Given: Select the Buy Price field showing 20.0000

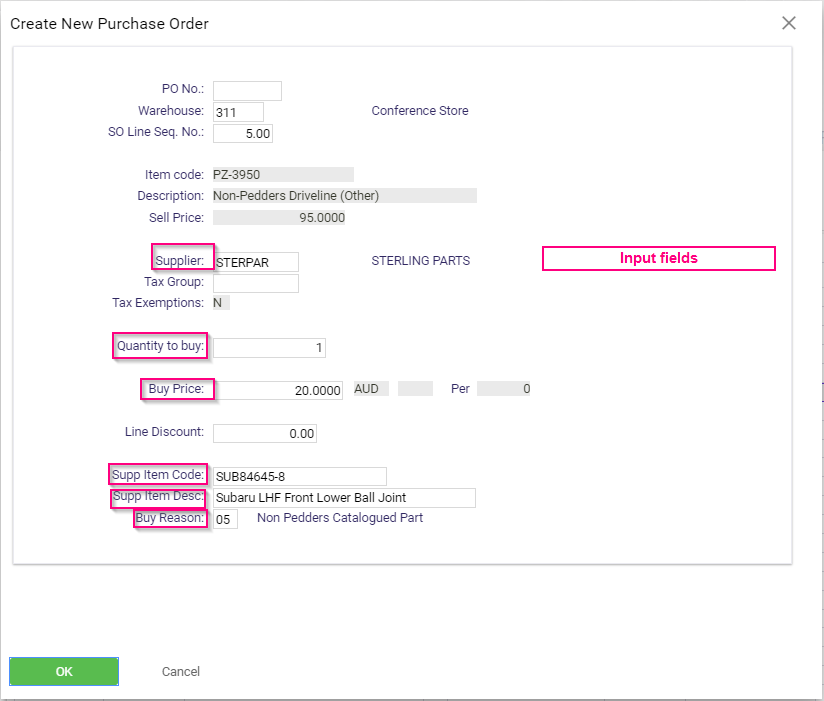Looking at the screenshot, I should pyautogui.click(x=278, y=390).
